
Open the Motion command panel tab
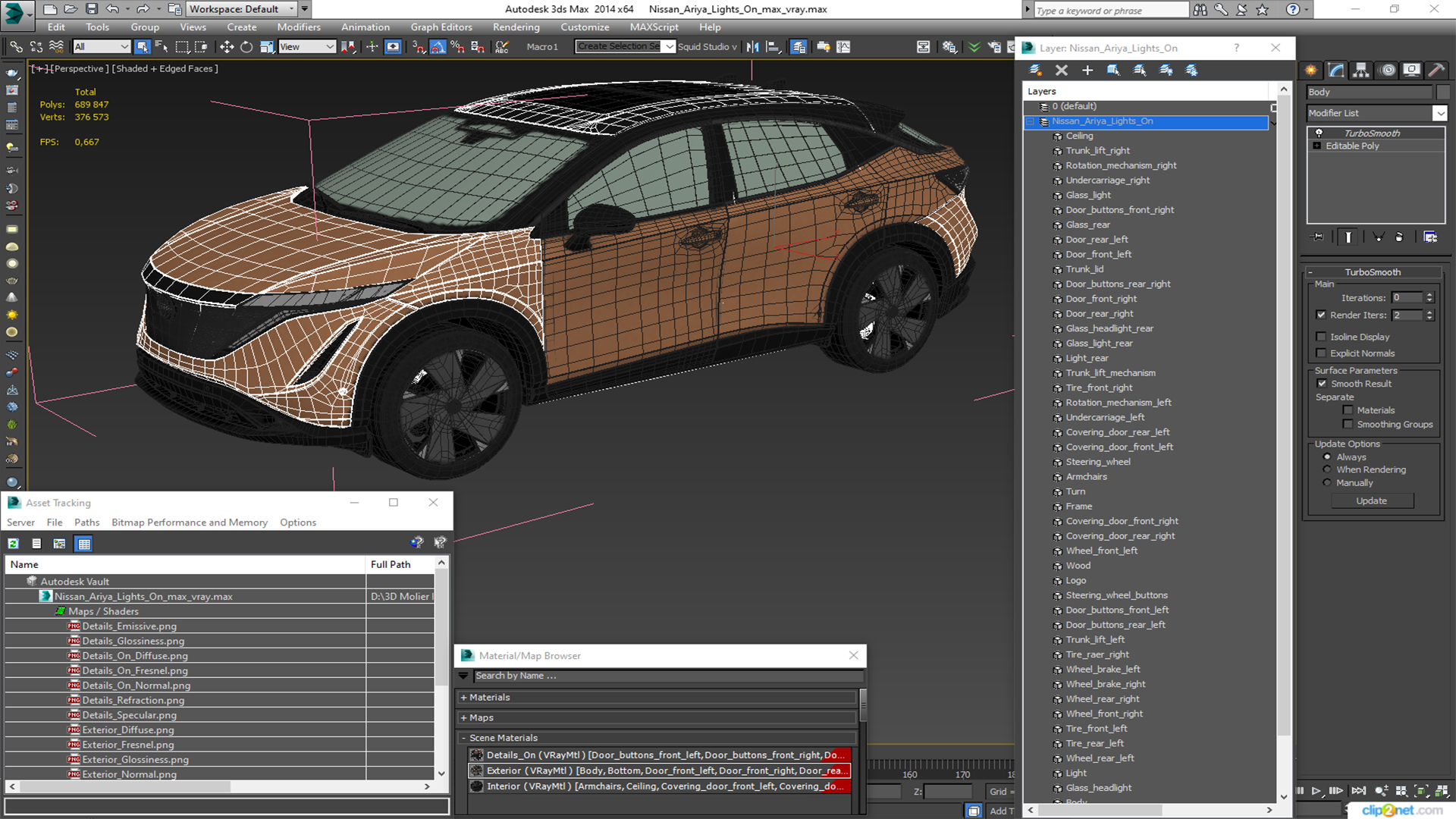click(1388, 70)
